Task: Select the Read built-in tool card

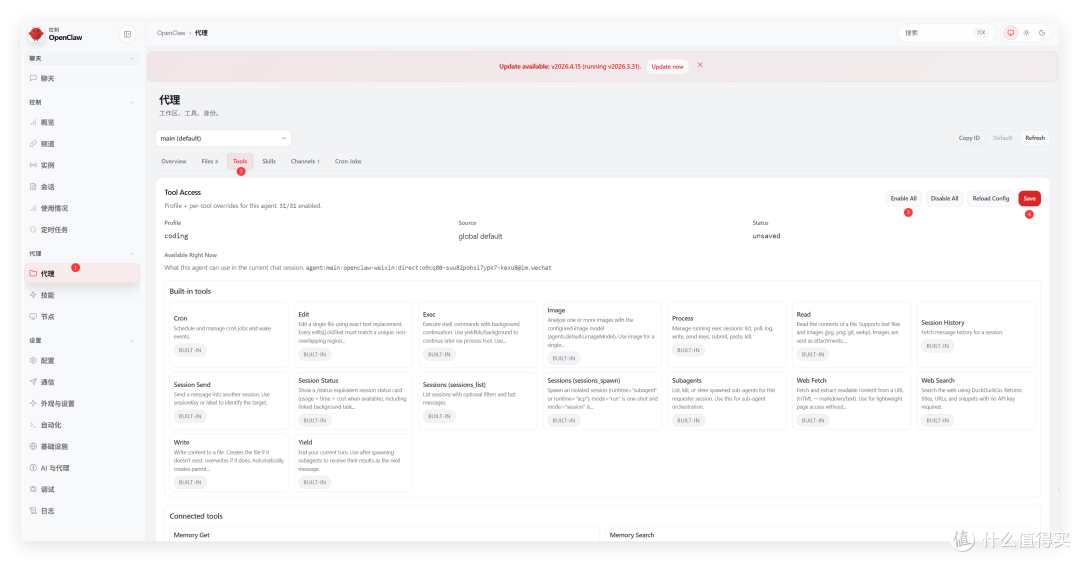Action: point(851,334)
